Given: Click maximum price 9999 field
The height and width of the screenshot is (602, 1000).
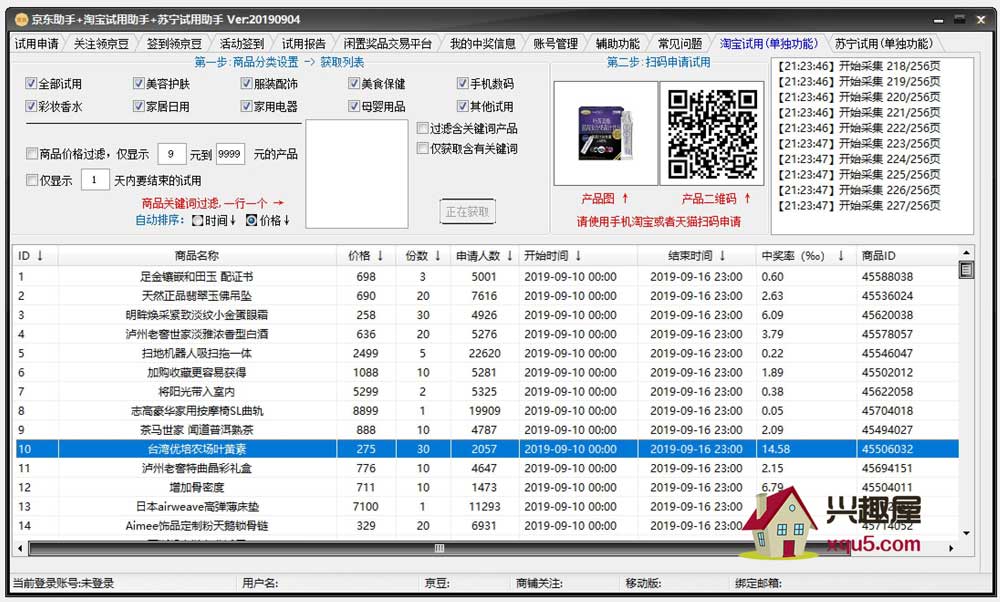Looking at the screenshot, I should 230,154.
